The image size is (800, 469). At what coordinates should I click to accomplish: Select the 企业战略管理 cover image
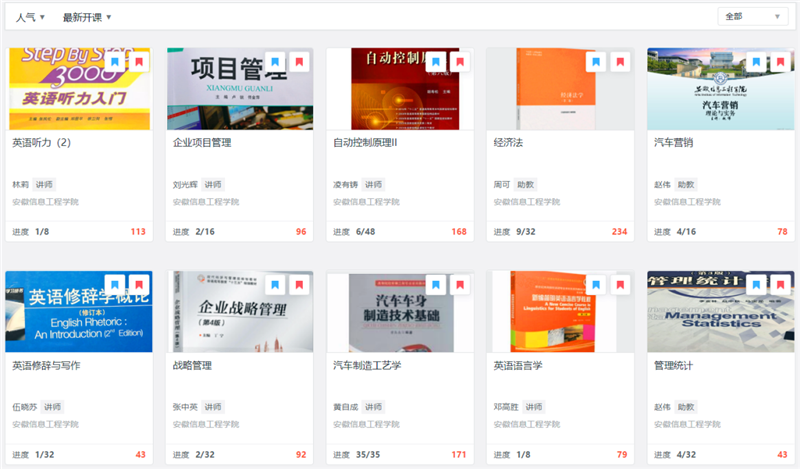(240, 311)
